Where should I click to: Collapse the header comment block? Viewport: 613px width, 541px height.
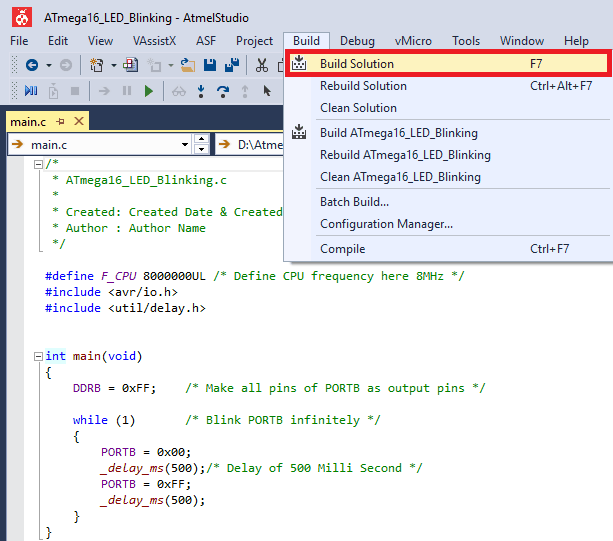[38, 165]
